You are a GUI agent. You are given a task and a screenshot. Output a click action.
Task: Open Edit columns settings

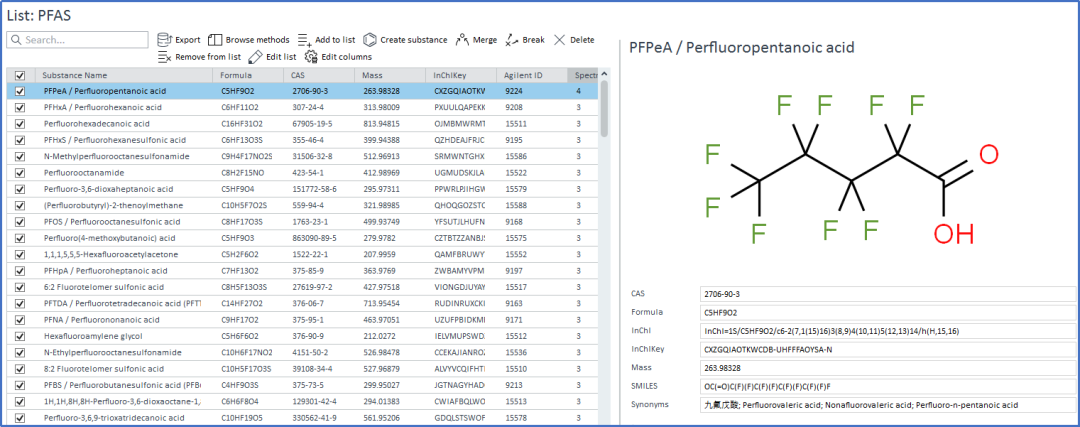(x=311, y=57)
